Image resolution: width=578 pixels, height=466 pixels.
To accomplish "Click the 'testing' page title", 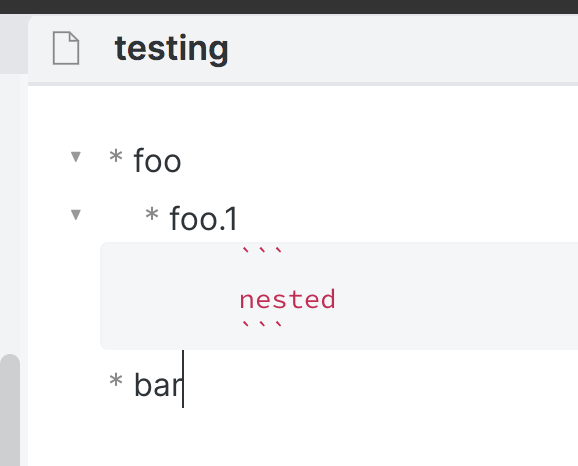I will click(x=171, y=49).
